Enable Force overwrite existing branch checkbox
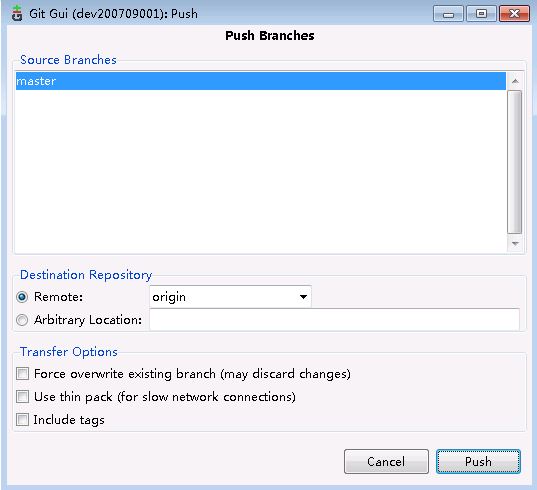The width and height of the screenshot is (537, 490). coord(23,374)
